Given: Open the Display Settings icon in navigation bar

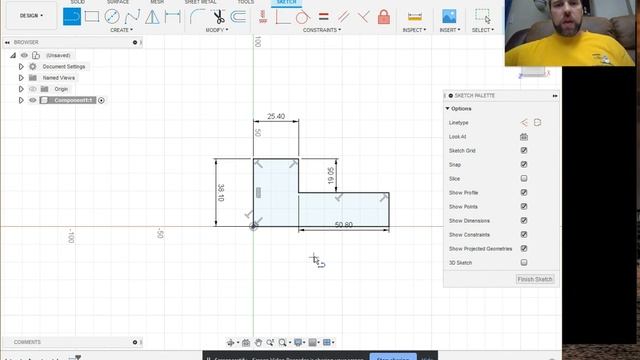Looking at the screenshot, I should tap(298, 342).
